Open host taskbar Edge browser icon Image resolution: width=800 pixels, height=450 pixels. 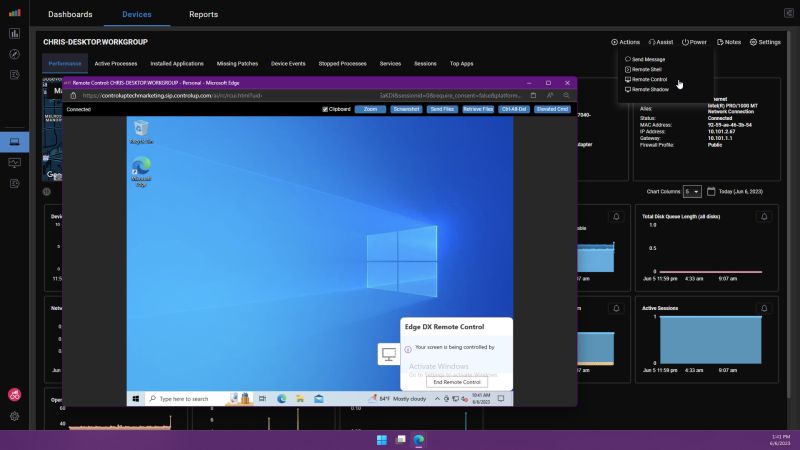click(419, 440)
